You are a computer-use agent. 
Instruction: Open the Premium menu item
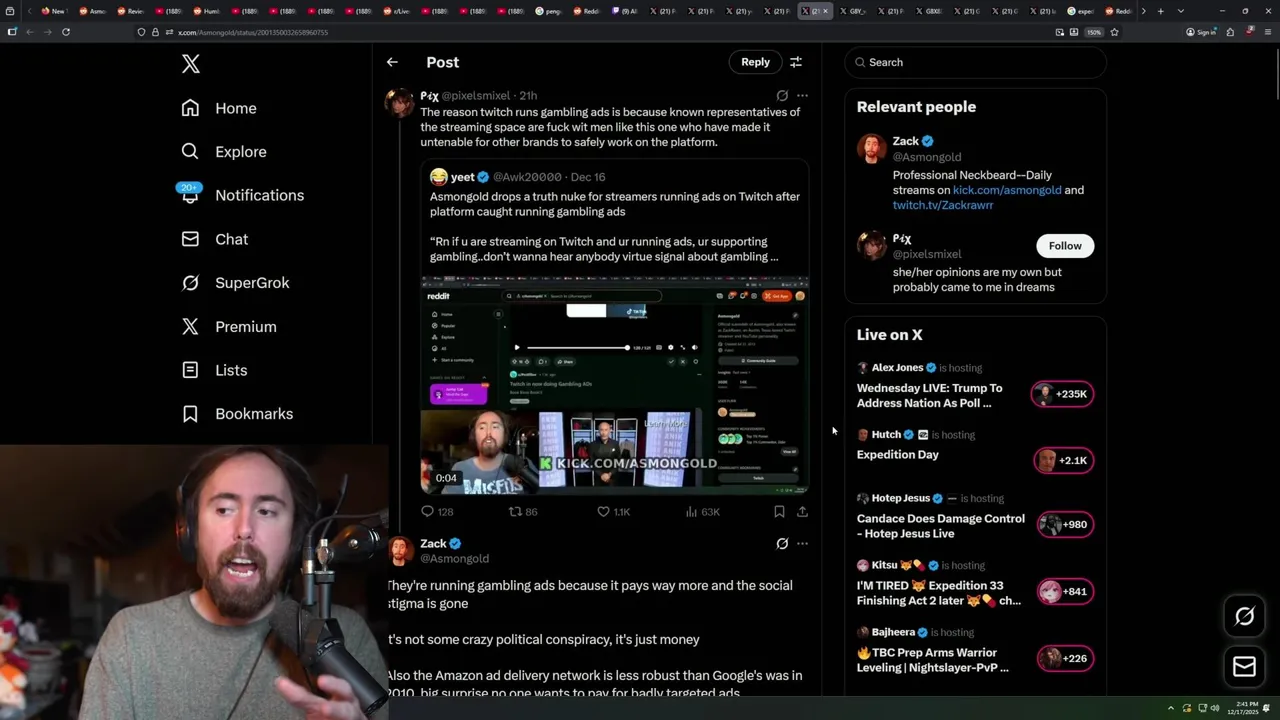pyautogui.click(x=229, y=327)
